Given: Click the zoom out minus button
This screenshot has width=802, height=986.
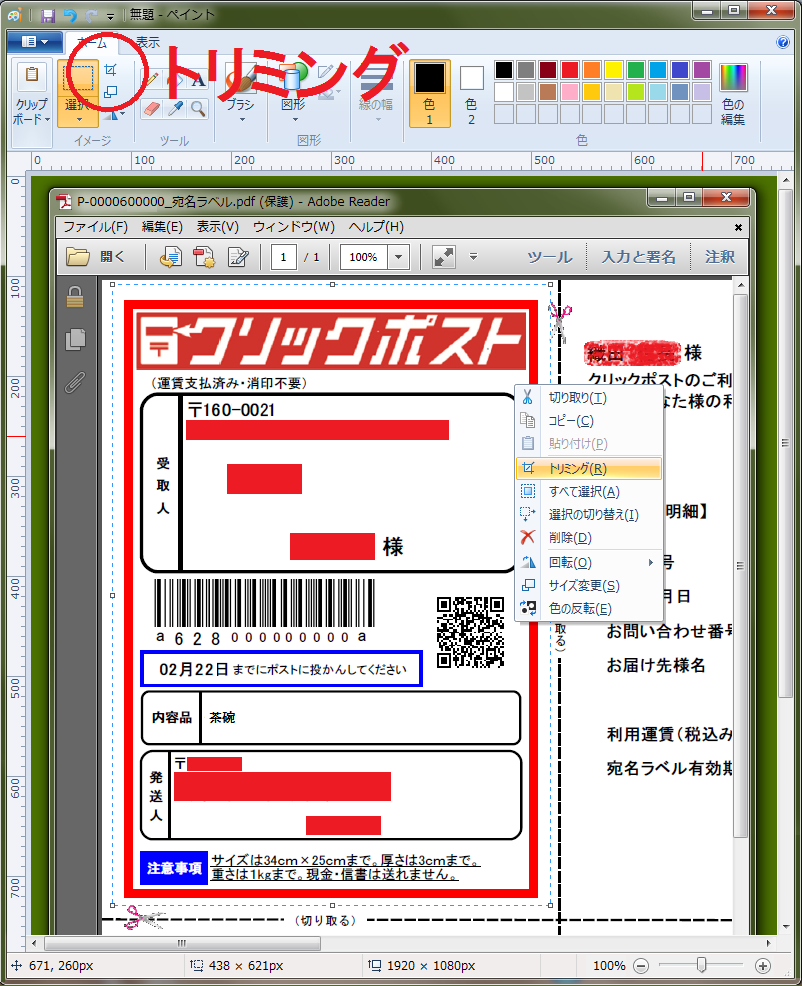Looking at the screenshot, I should pos(641,966).
